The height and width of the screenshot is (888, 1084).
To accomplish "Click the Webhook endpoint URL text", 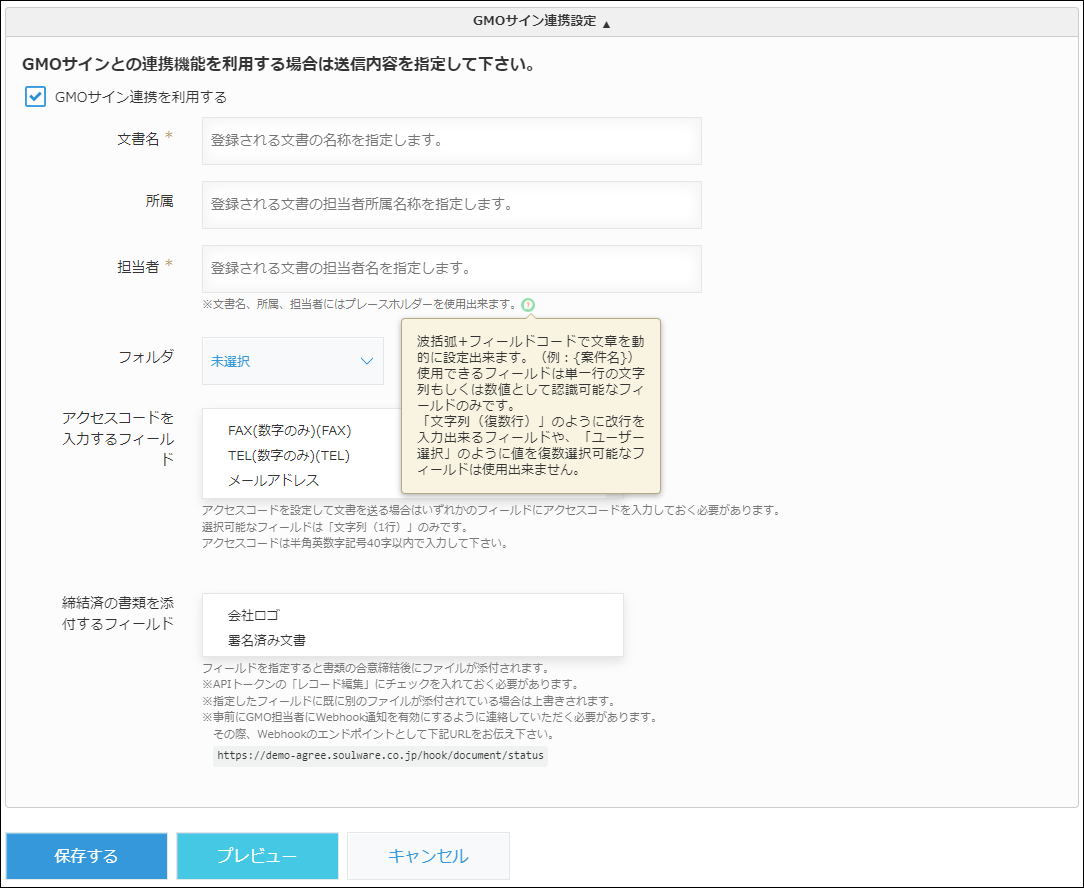I will [380, 755].
